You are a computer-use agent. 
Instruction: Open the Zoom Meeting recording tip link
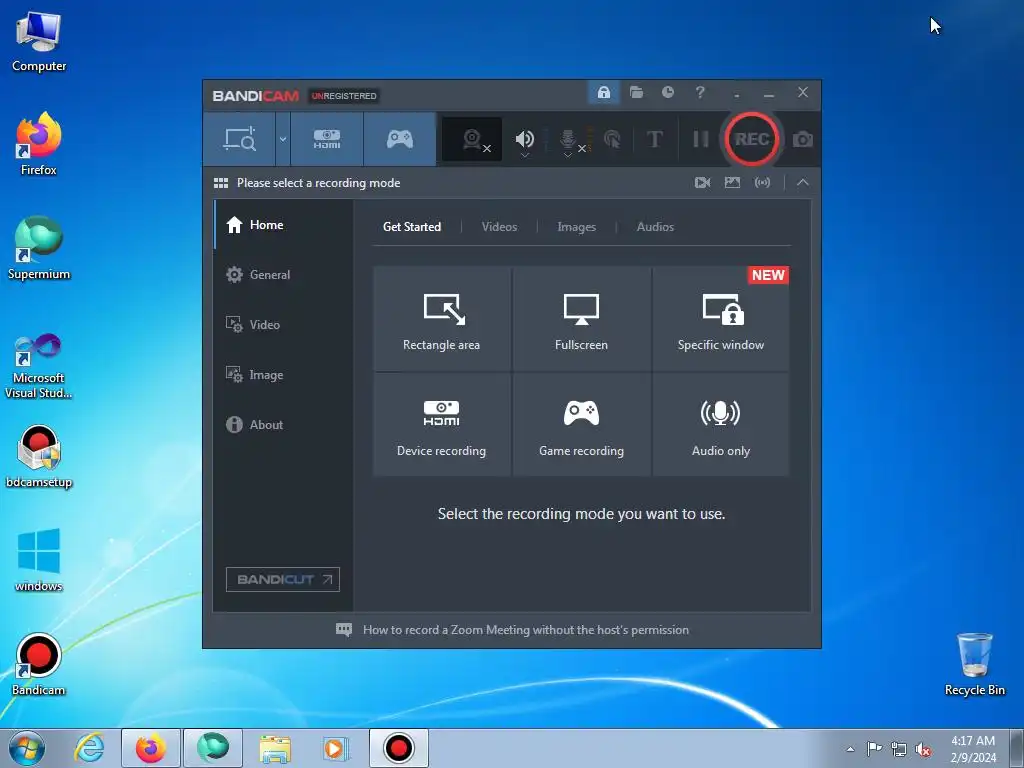click(526, 630)
